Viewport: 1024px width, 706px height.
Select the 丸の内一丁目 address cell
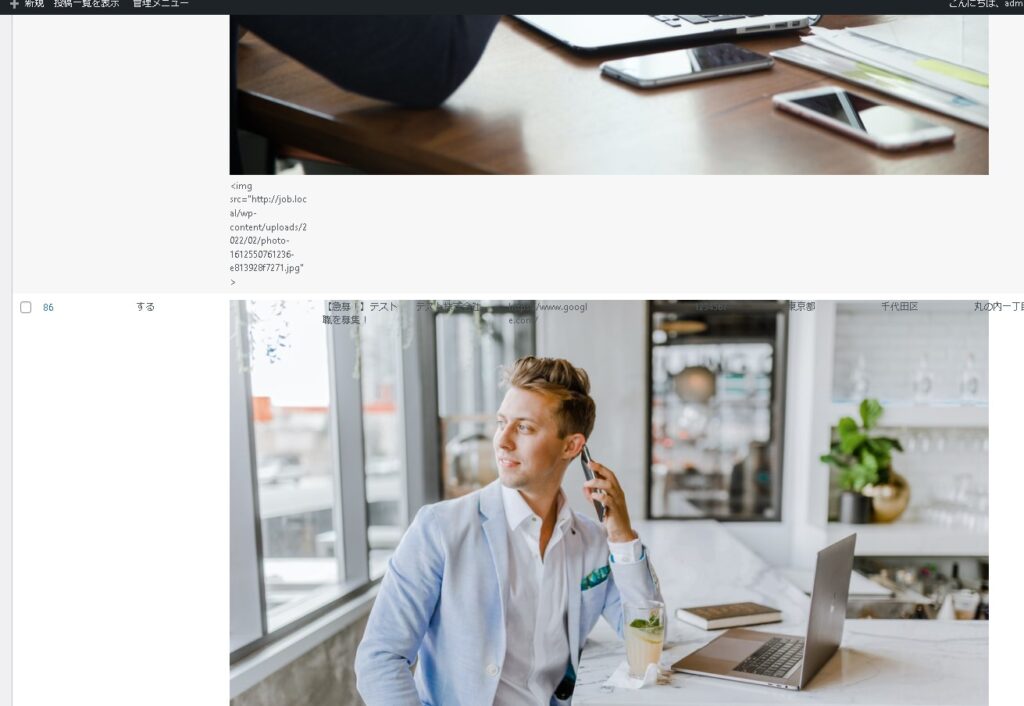coord(999,306)
